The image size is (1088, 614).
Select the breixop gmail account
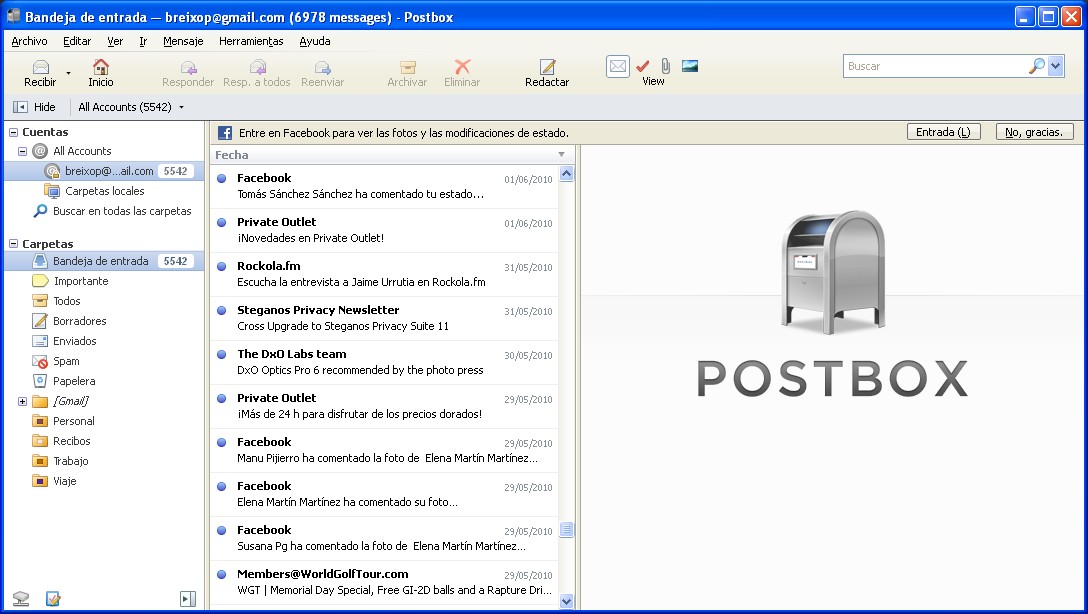(x=104, y=171)
